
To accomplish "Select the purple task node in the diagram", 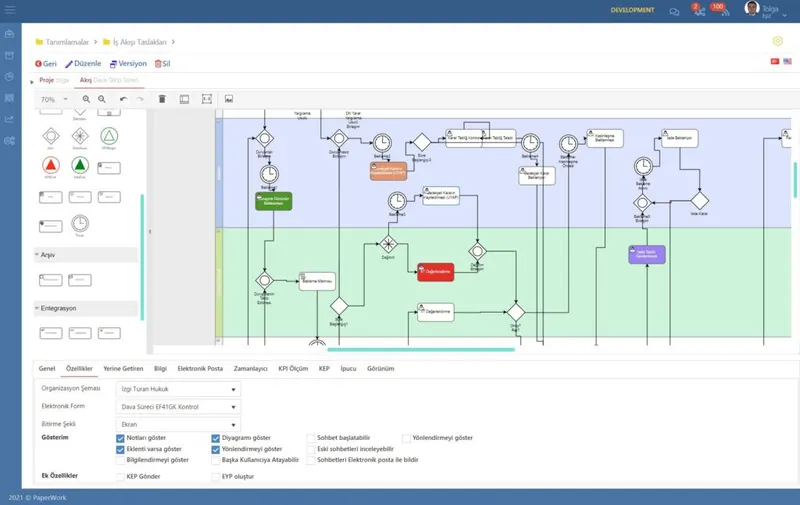I will coord(647,255).
